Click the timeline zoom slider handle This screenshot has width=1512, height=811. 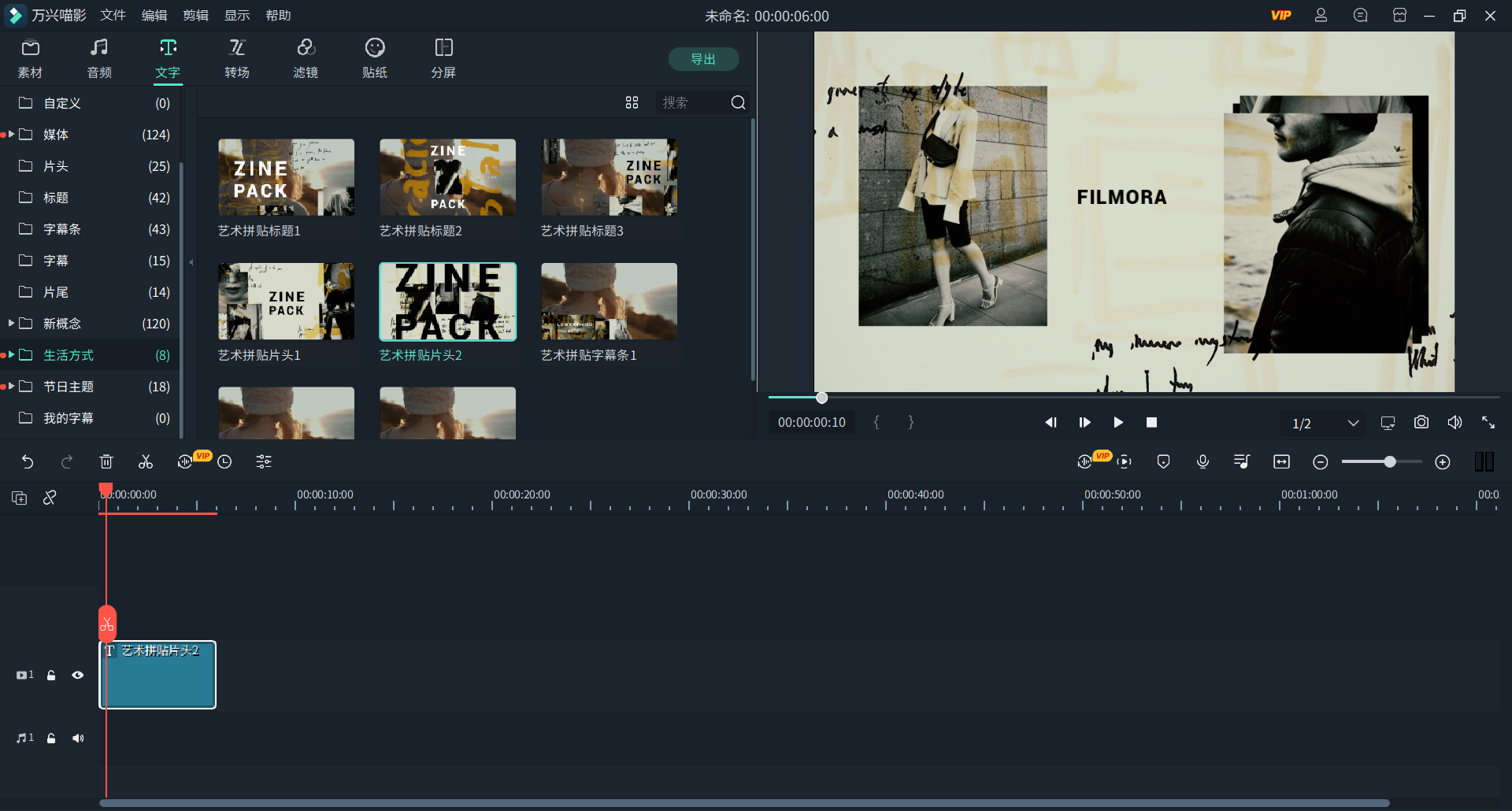1390,462
